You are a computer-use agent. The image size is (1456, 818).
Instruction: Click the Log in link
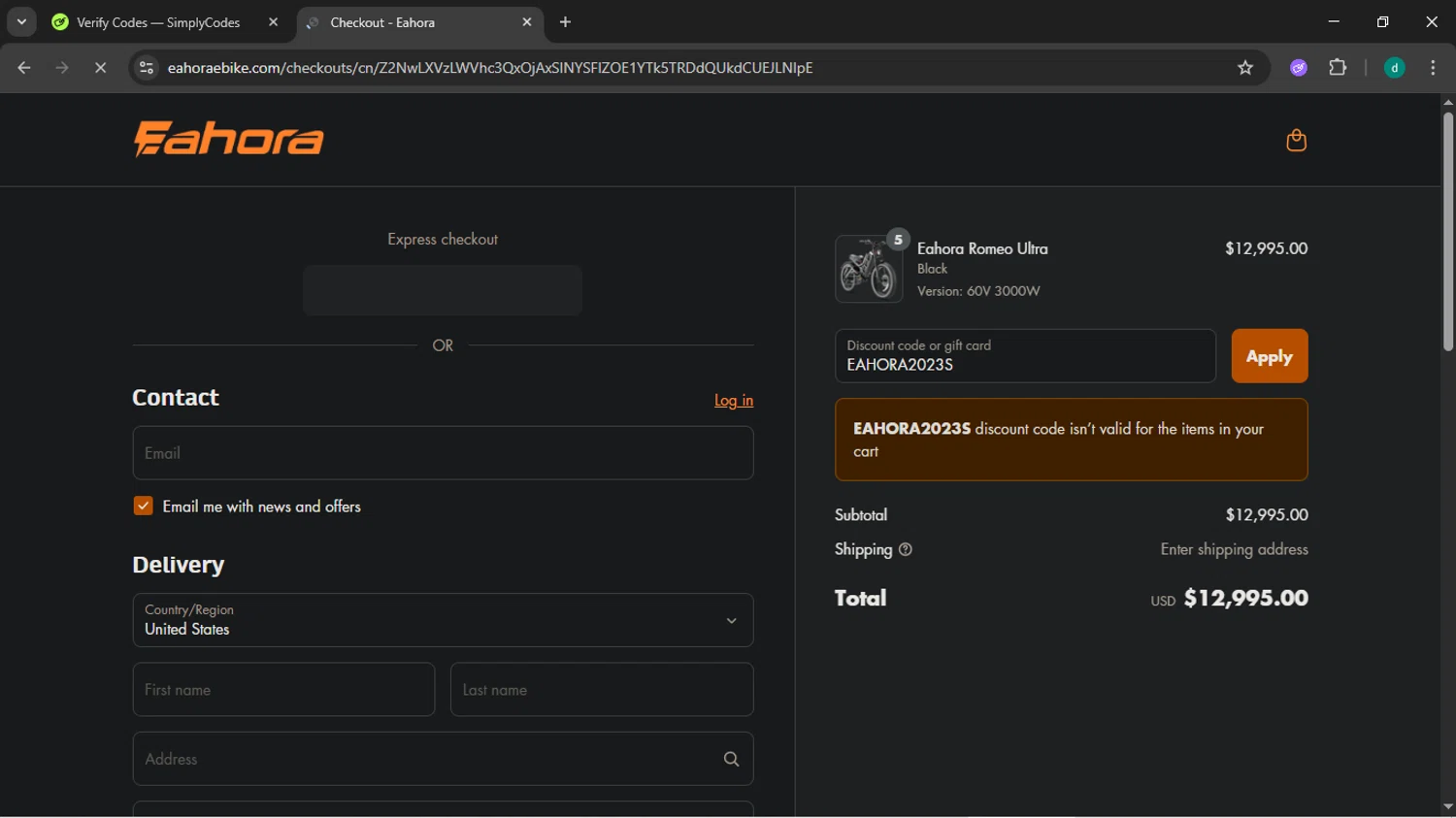click(734, 400)
